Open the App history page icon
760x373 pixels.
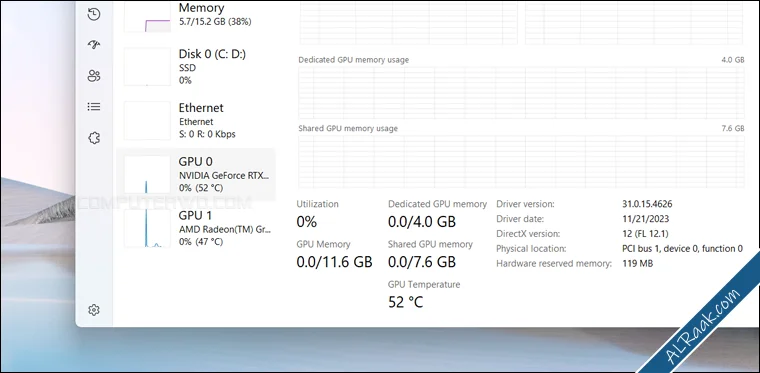click(x=94, y=15)
